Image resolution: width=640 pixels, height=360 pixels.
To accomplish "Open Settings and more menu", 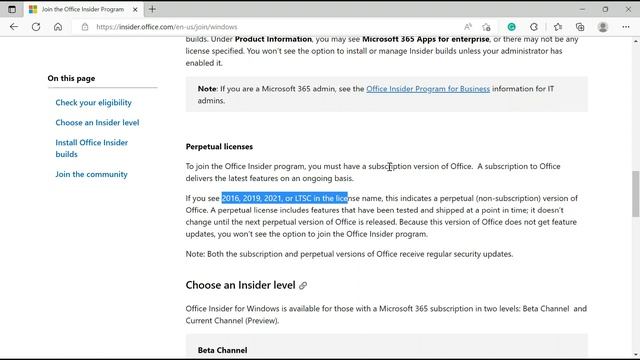I will click(626, 27).
